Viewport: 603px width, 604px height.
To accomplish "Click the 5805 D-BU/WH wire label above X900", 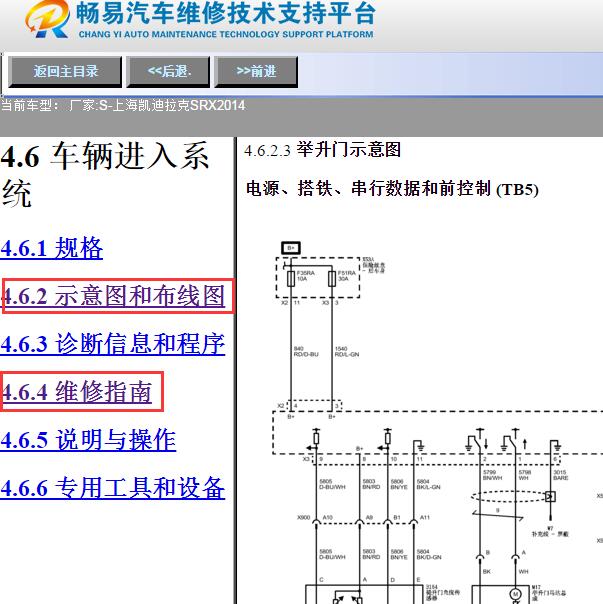I will tap(332, 484).
